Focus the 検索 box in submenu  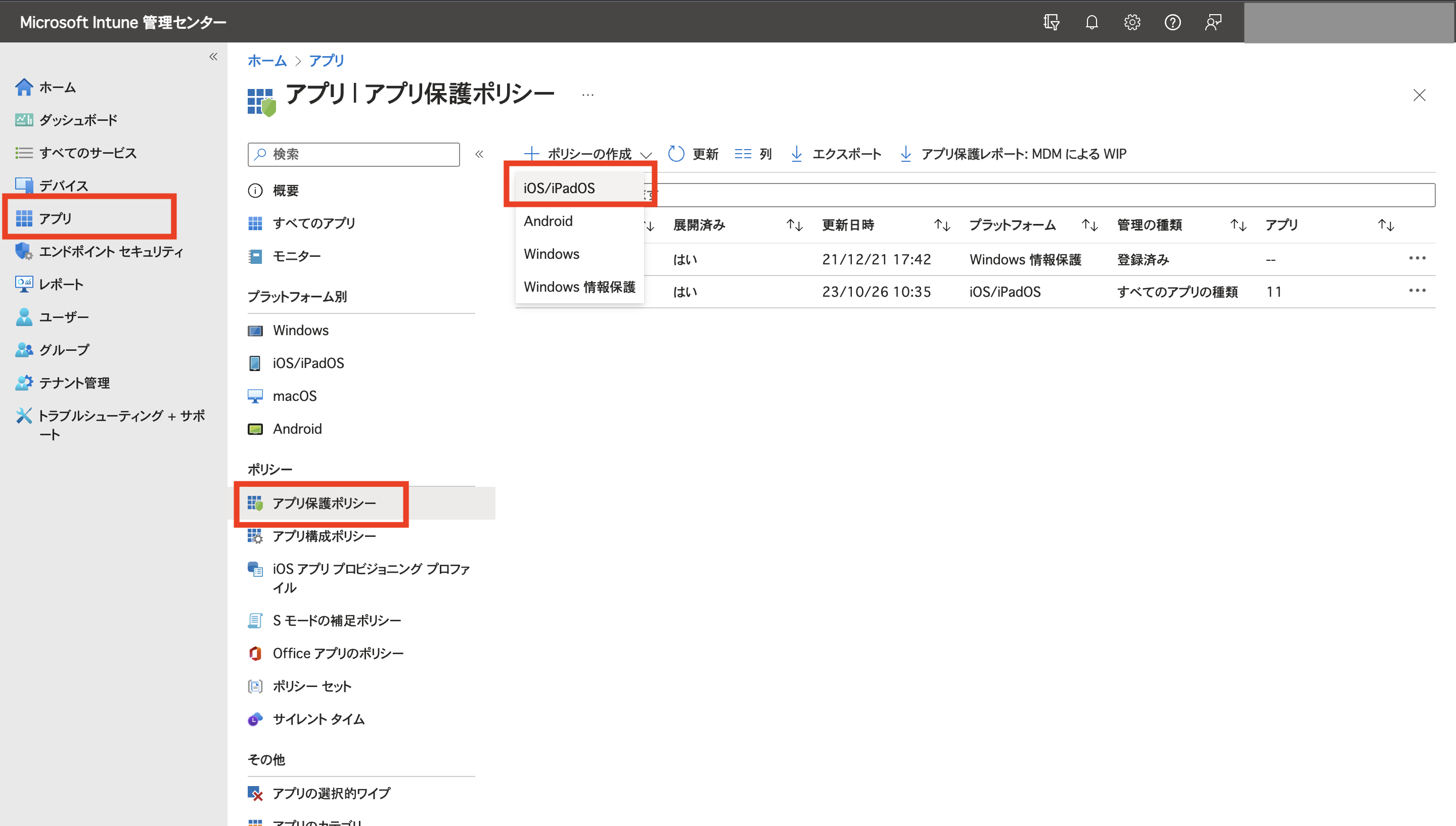click(x=353, y=154)
